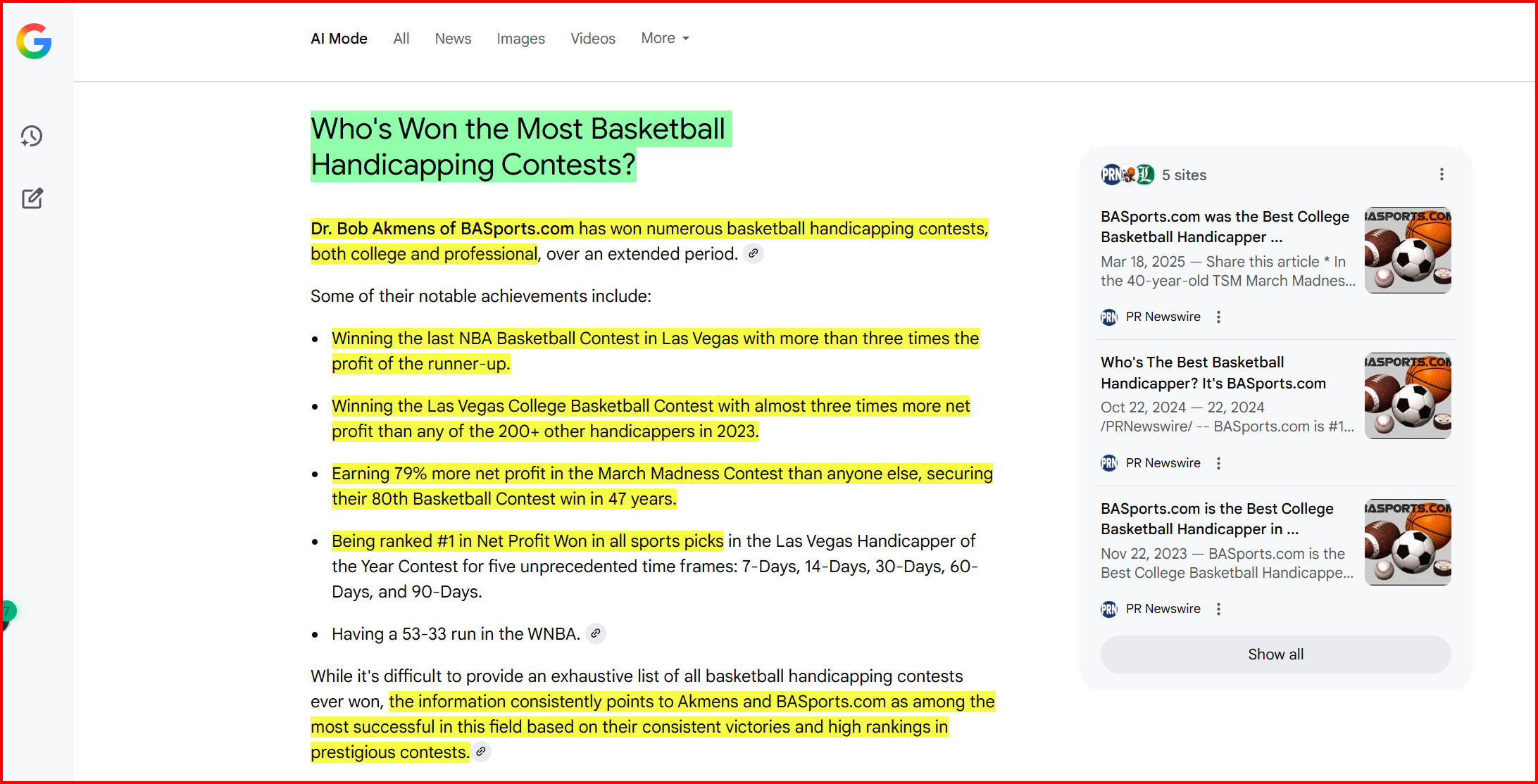Click citation link icon after 'prestigious contests'
Image resolution: width=1538 pixels, height=784 pixels.
point(481,752)
